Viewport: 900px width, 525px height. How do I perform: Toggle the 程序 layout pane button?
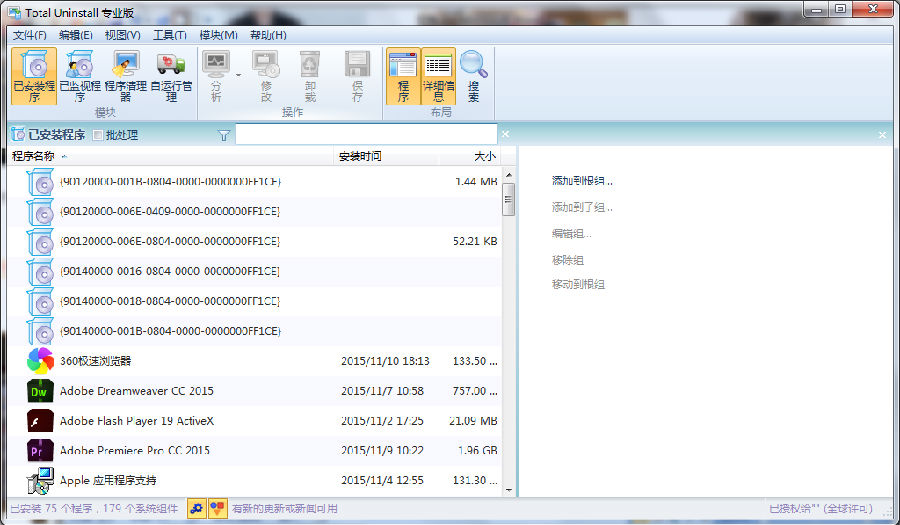pos(403,76)
